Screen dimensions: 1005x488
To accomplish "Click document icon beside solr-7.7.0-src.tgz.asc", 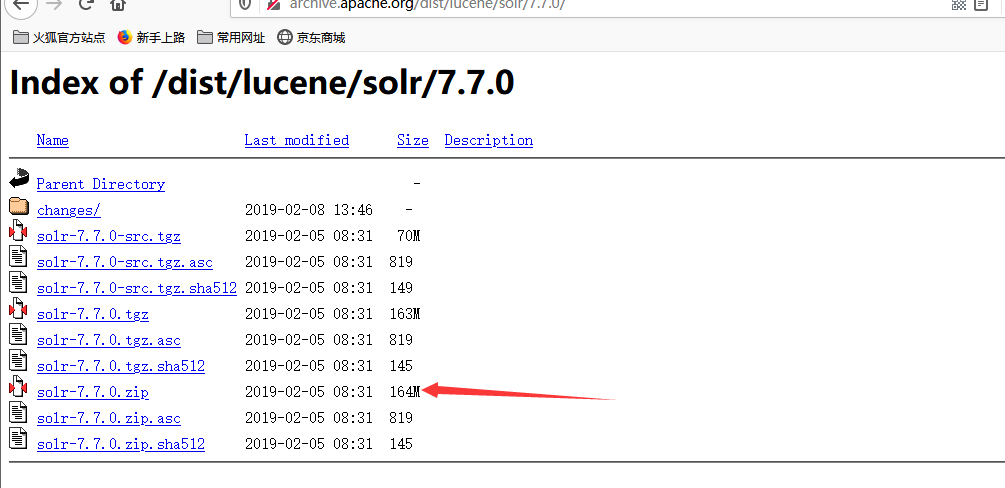I will tap(19, 257).
